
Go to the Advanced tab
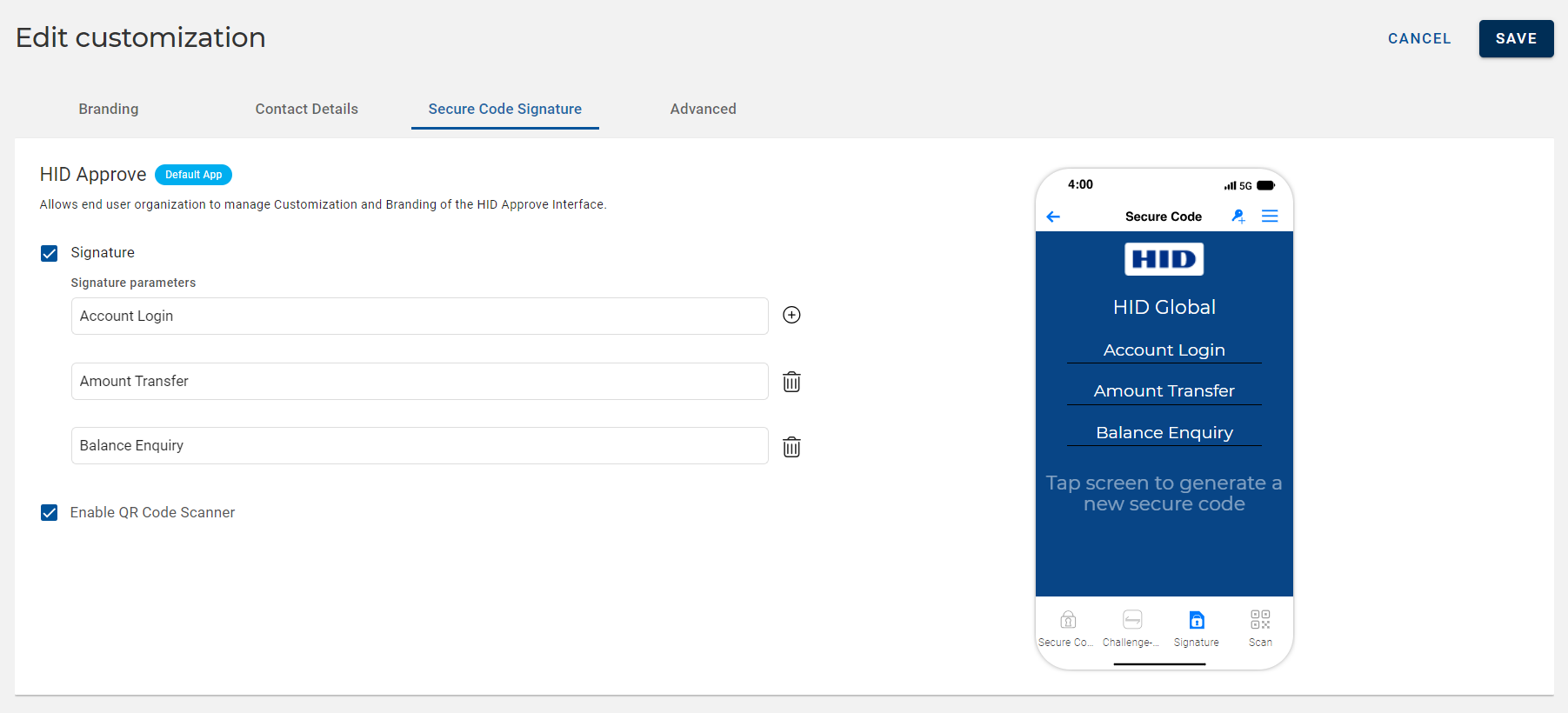tap(703, 109)
